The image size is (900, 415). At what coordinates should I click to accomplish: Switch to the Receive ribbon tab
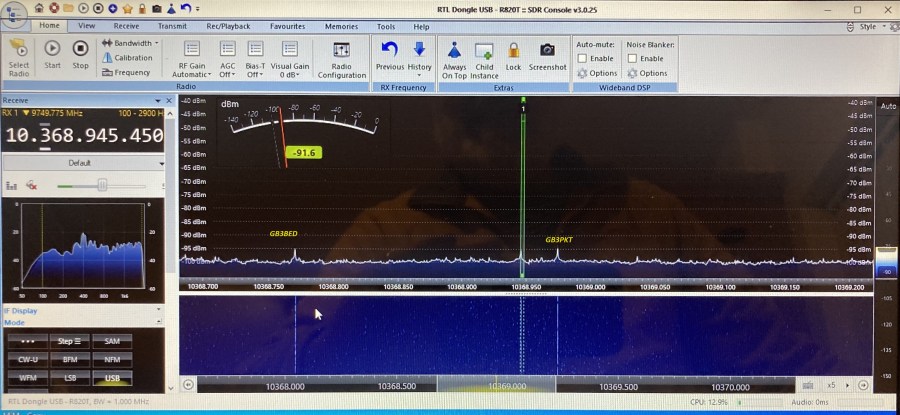126,26
